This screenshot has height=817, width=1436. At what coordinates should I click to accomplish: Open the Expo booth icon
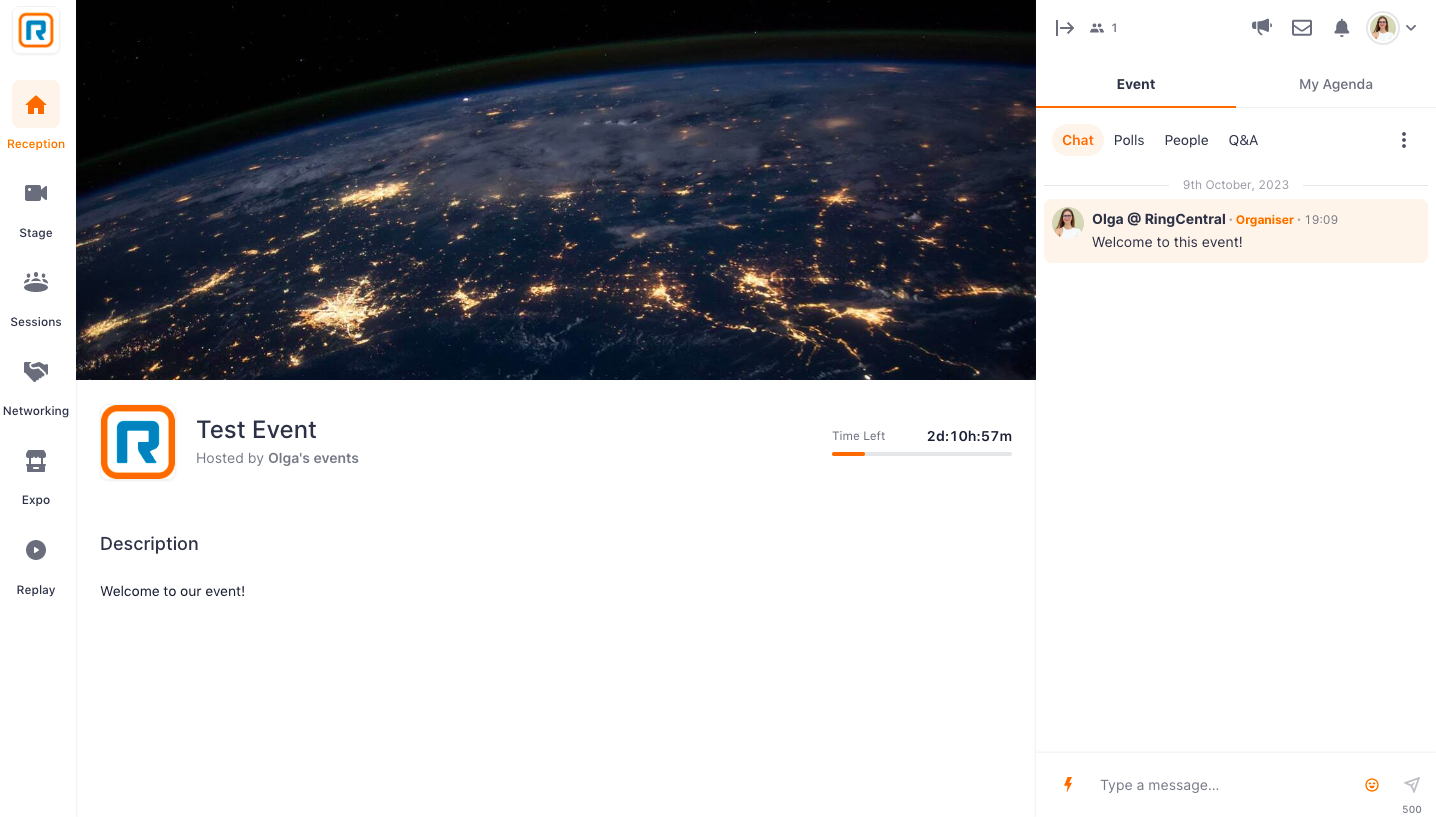(36, 460)
